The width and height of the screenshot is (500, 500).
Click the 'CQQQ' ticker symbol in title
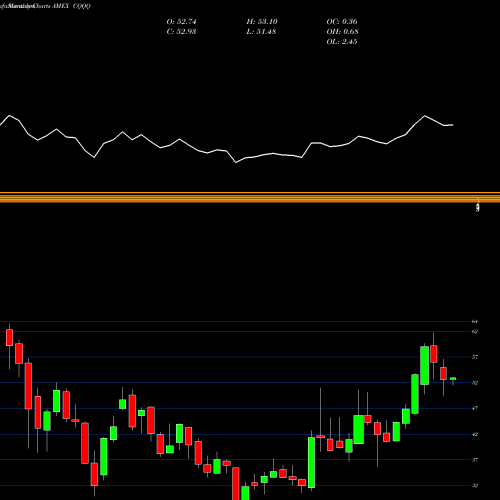[x=82, y=6]
